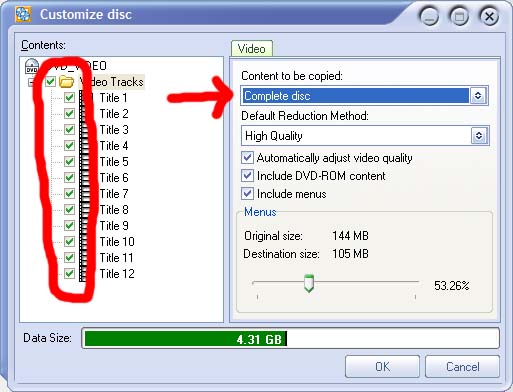513x392 pixels.
Task: Uncheck the Title 8 checkbox
Action: click(x=69, y=210)
